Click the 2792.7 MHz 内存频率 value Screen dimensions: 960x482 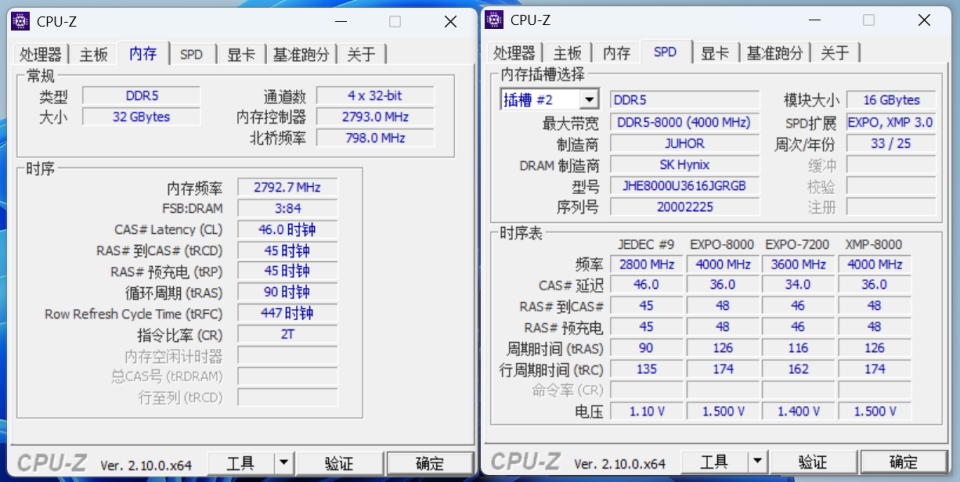(x=287, y=187)
